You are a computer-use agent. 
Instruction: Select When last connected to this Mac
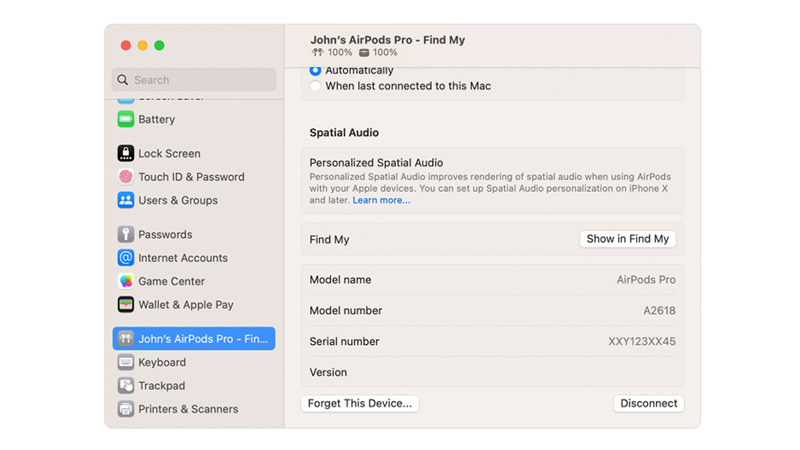click(x=315, y=86)
